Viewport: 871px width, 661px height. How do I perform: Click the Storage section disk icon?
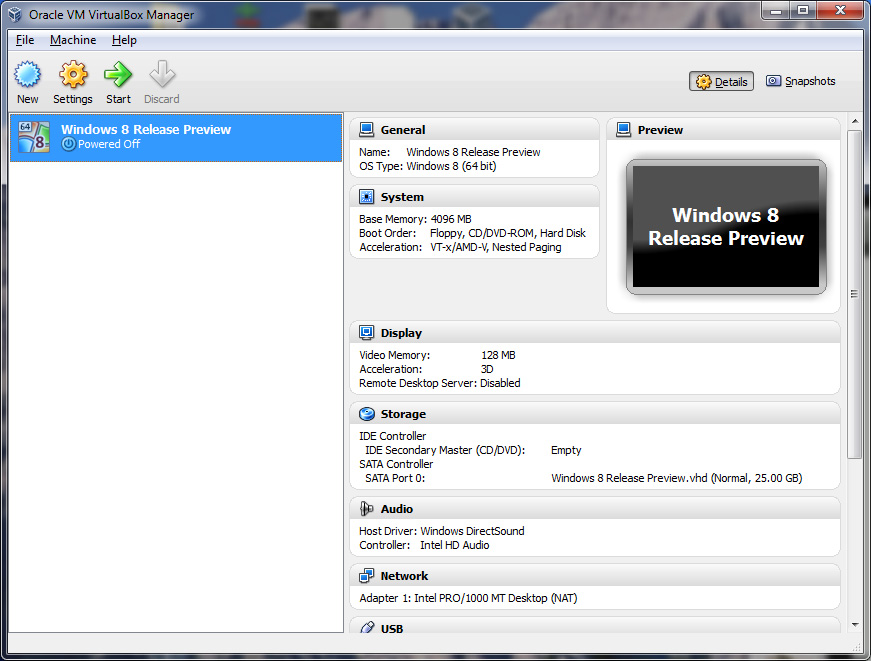(367, 414)
